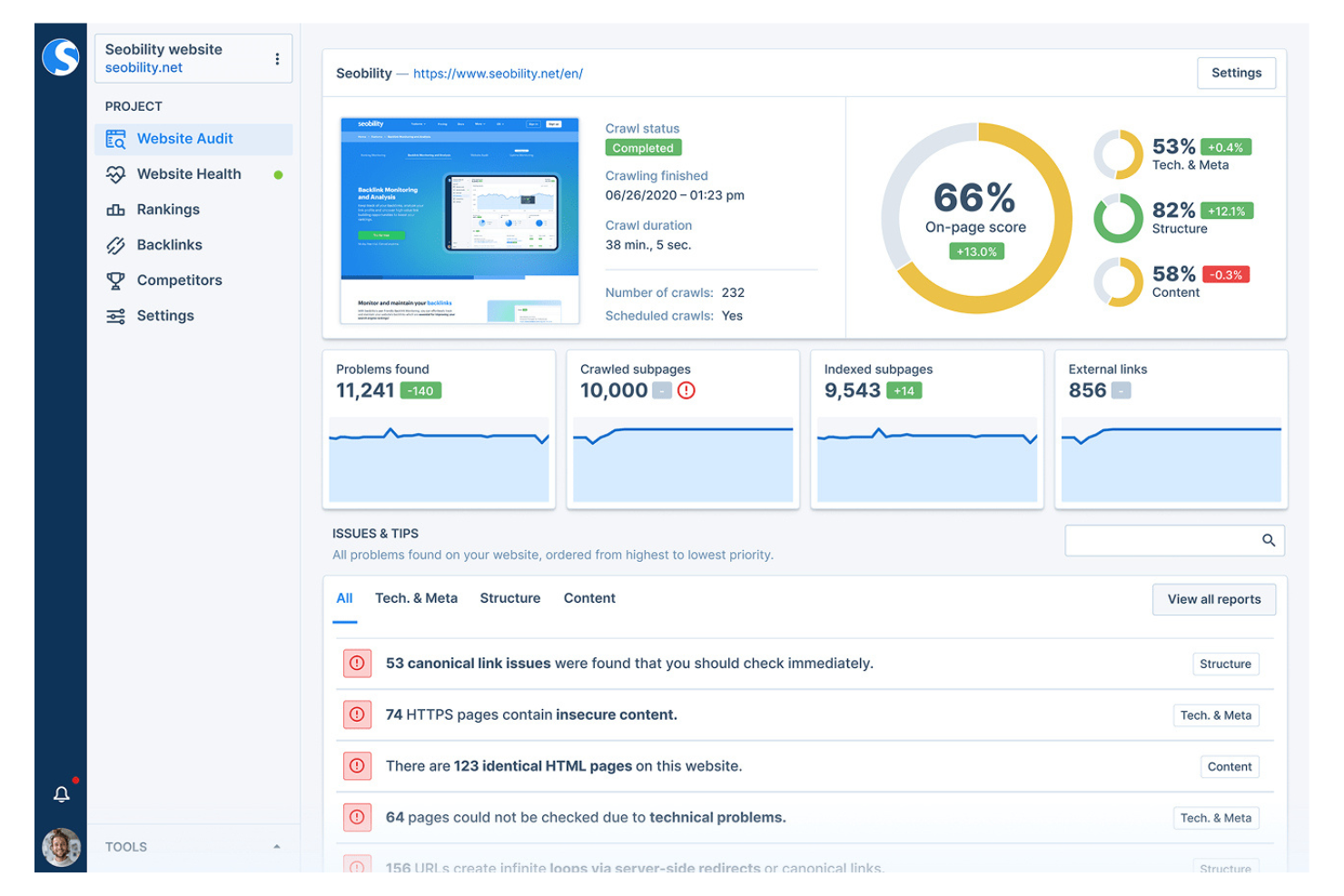Open the notification bell
Image resolution: width=1344 pixels, height=896 pixels.
point(61,794)
